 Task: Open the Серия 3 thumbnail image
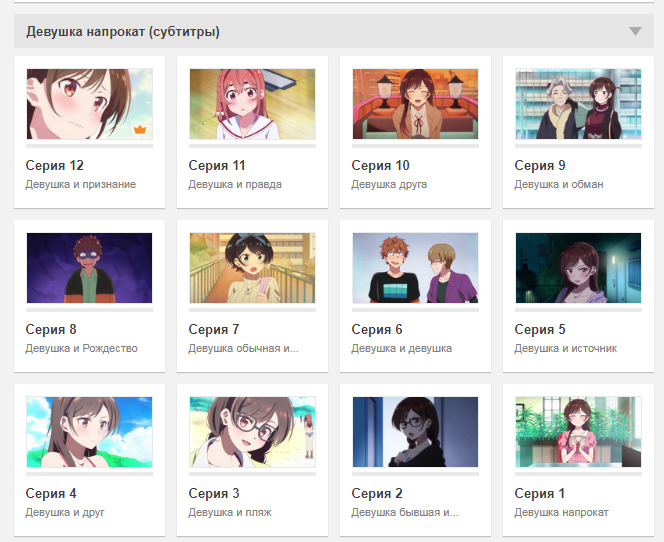click(x=252, y=432)
